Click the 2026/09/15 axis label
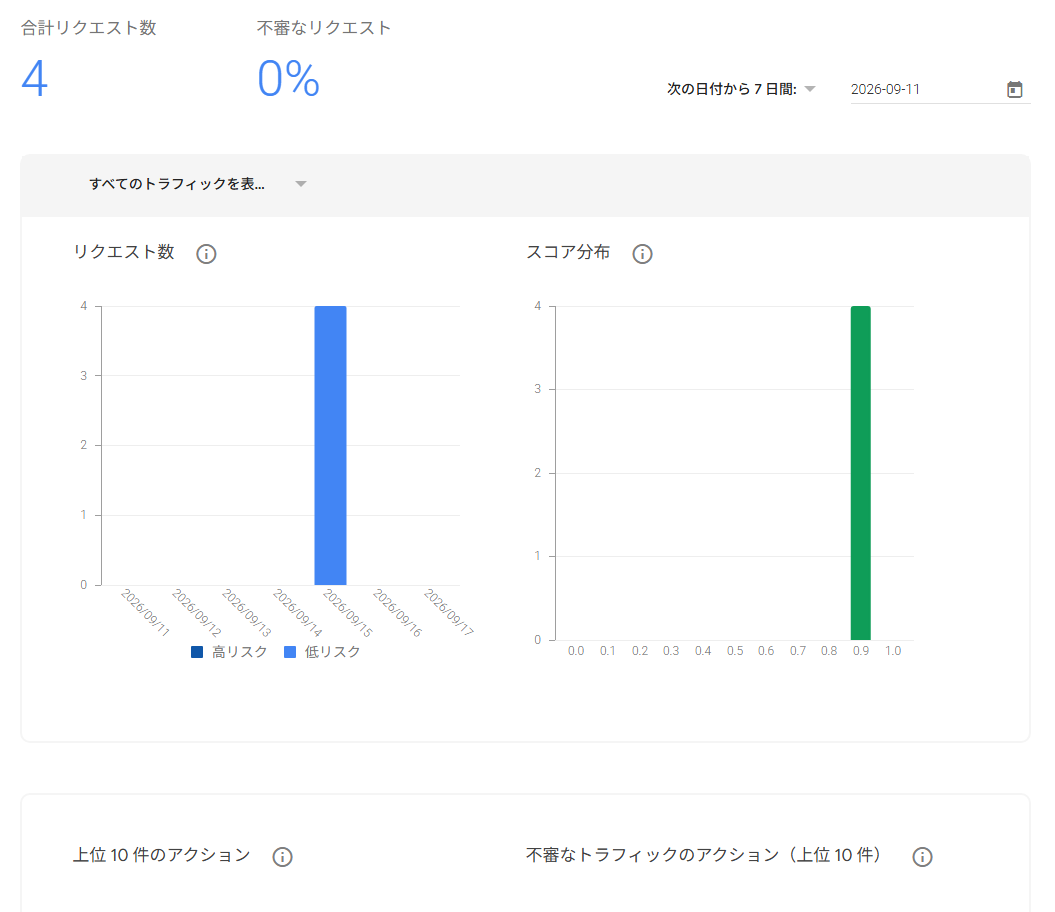Screen dimensions: 1055x912 click(348, 612)
